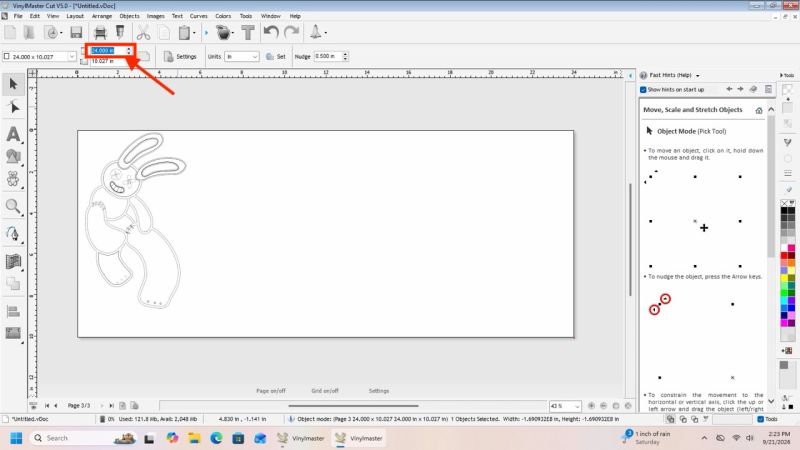Open File Explorer from the taskbar
This screenshot has height=450, width=800.
point(194,438)
